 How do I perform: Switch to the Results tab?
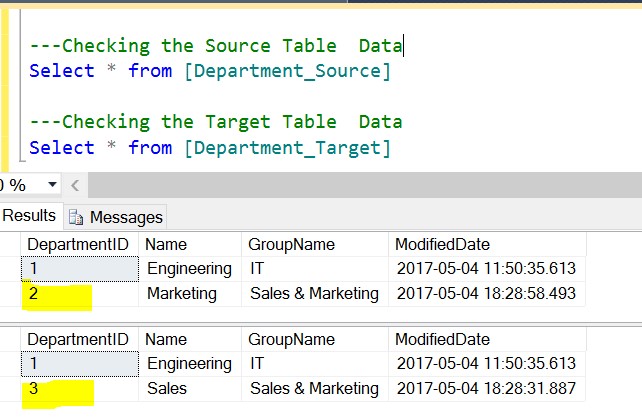pos(29,216)
